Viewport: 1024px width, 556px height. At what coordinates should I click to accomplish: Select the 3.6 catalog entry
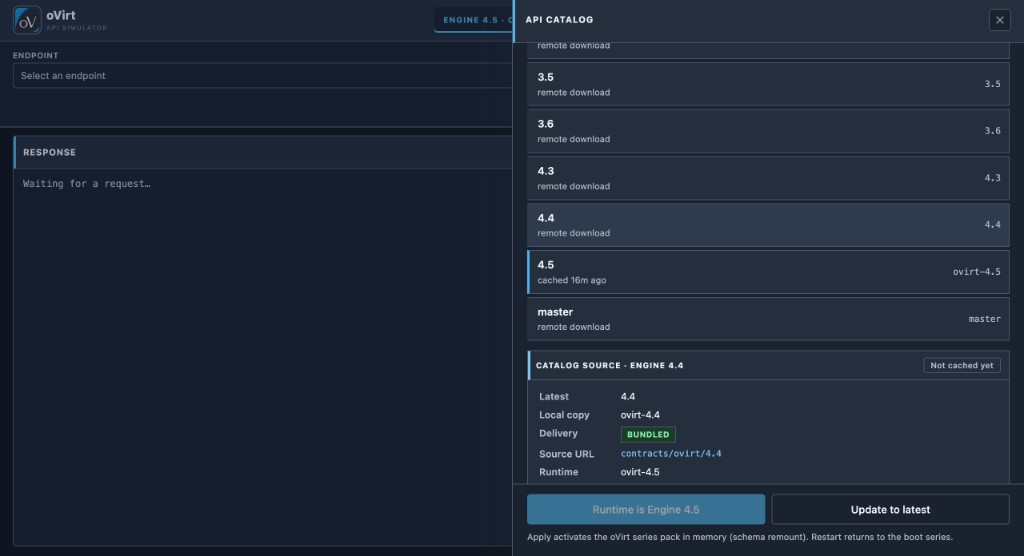[768, 131]
